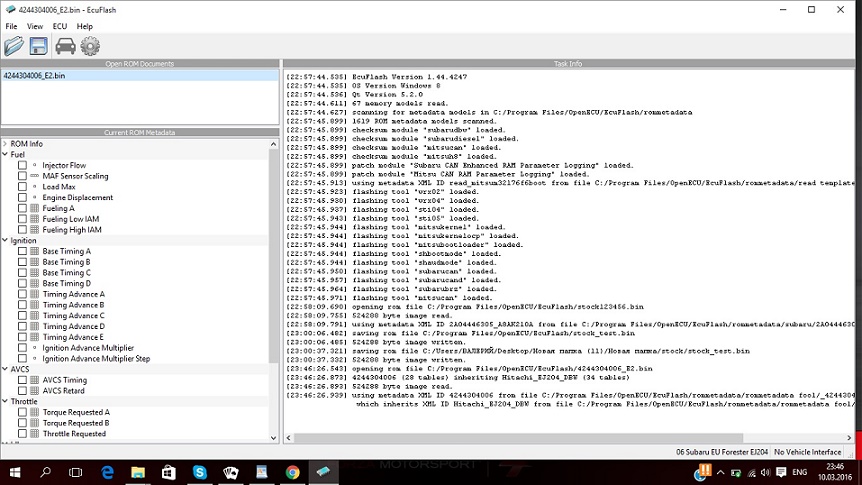This screenshot has width=862, height=485.
Task: Open the ECU menu
Action: 60,26
